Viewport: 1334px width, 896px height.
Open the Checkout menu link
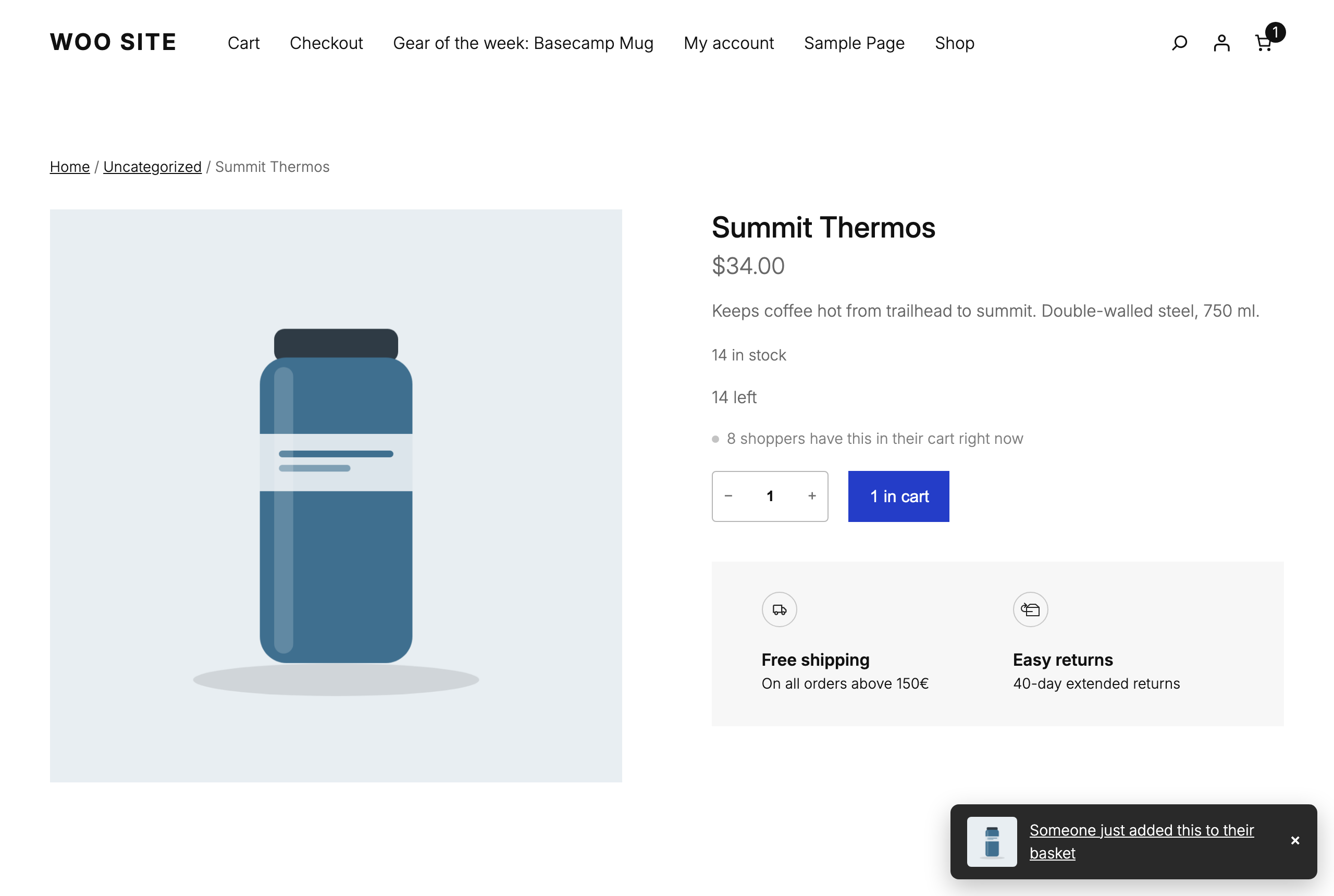click(x=326, y=43)
